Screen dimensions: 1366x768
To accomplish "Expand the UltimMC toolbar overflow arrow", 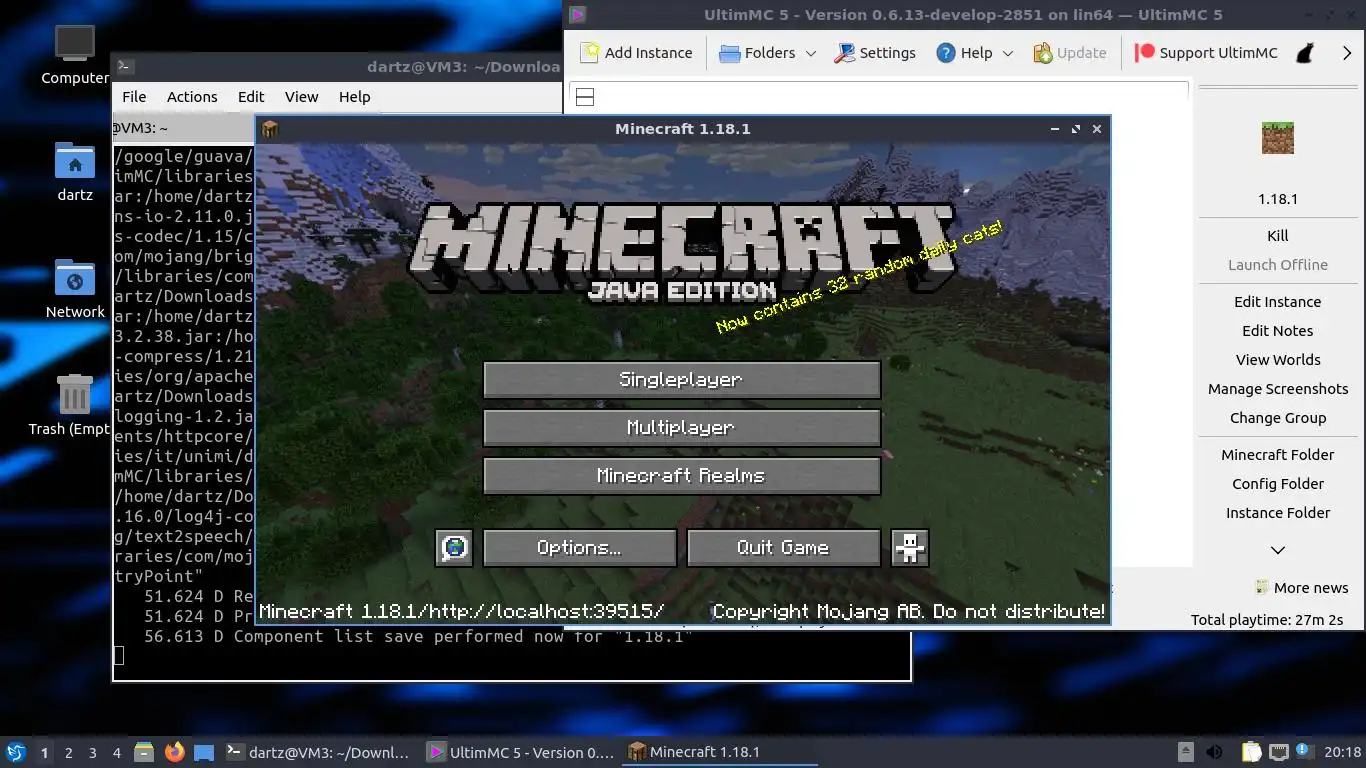I will 1346,53.
